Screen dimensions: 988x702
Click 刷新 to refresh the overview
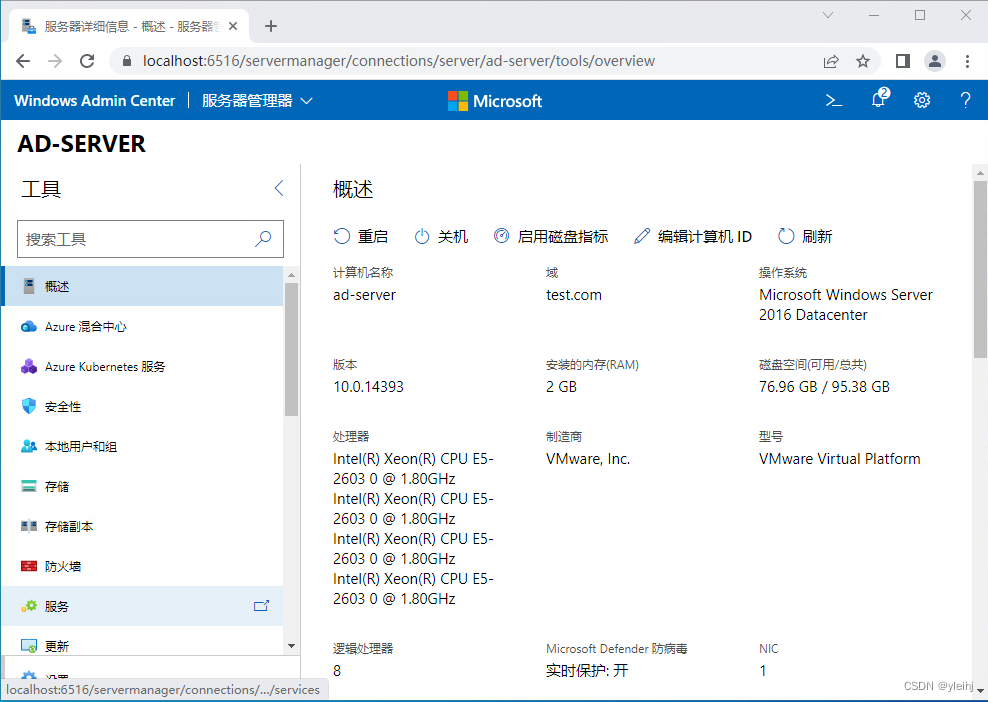point(815,236)
